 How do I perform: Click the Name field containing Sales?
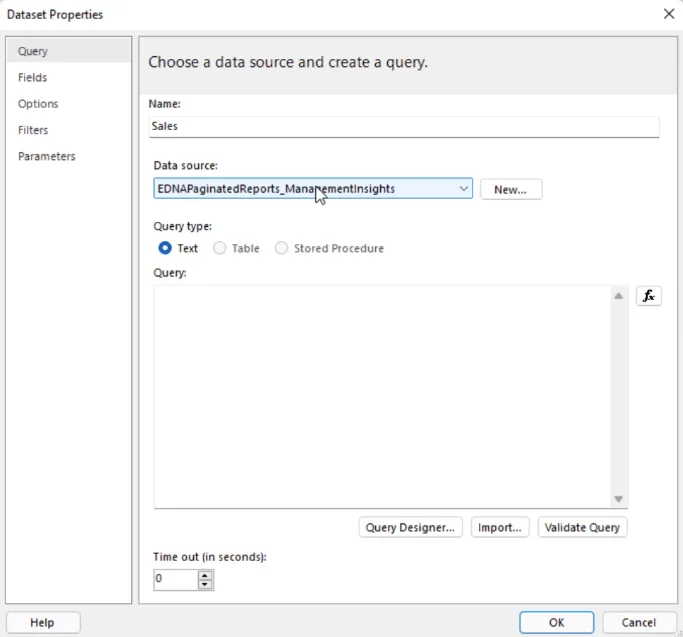(404, 126)
